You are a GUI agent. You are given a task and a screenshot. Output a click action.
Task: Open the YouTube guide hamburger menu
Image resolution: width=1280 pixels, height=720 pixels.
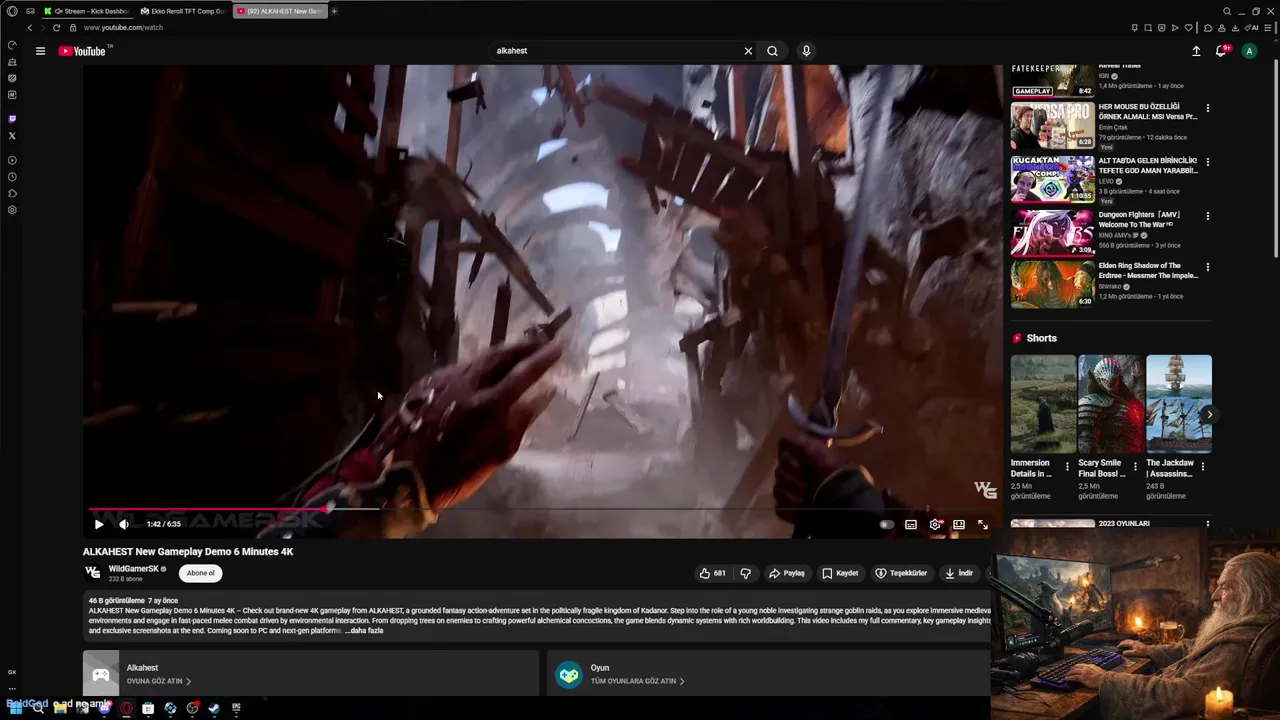point(40,51)
